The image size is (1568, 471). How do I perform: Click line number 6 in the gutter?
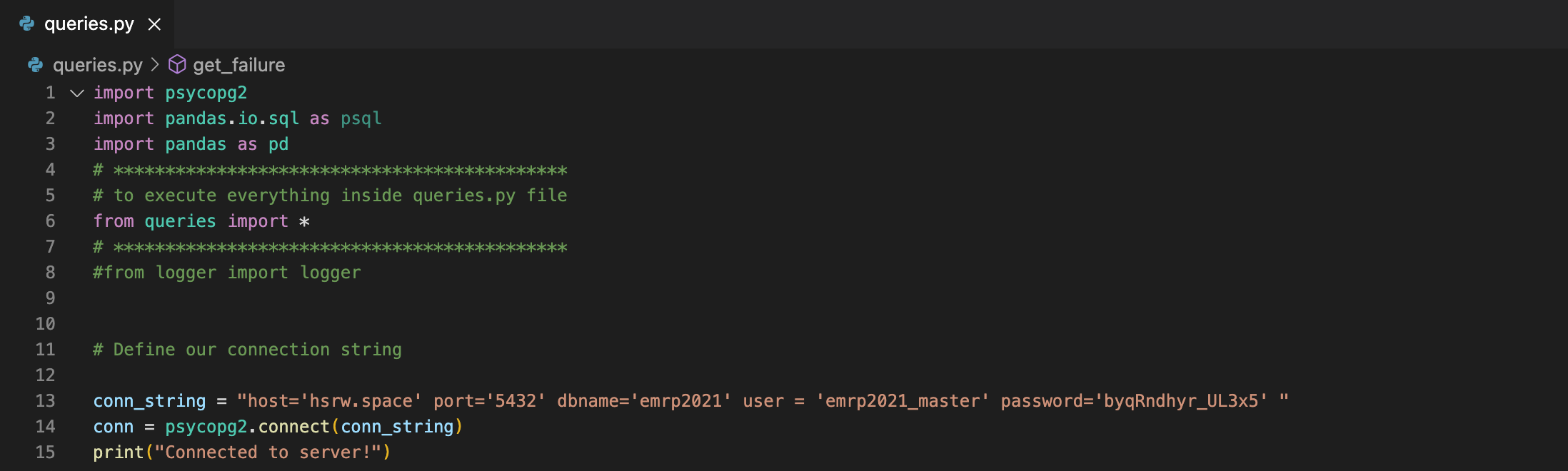50,221
